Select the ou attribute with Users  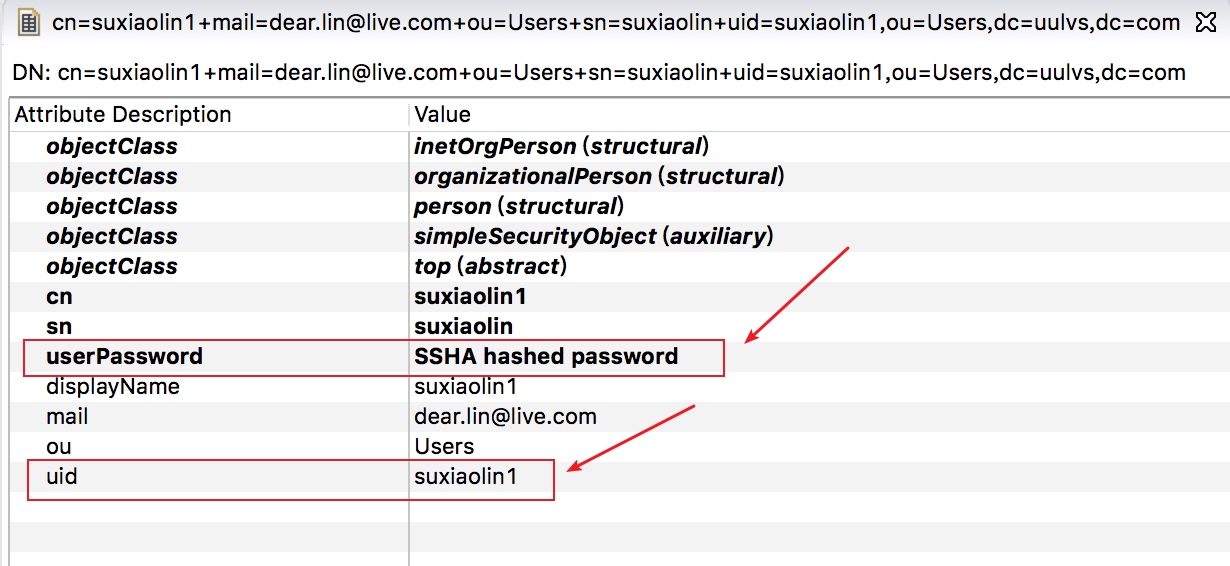(619, 446)
